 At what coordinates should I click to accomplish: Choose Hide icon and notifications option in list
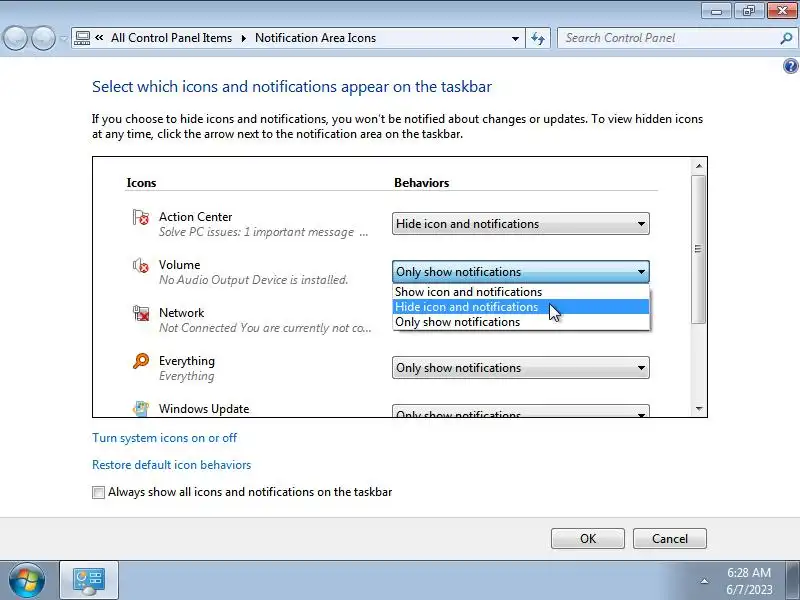(x=521, y=307)
